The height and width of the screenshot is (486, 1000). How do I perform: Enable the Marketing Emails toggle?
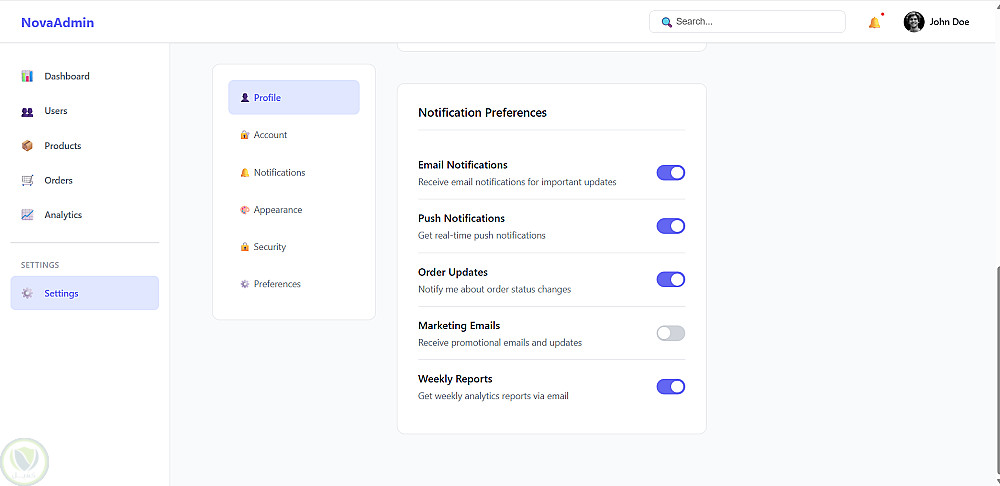coord(670,333)
